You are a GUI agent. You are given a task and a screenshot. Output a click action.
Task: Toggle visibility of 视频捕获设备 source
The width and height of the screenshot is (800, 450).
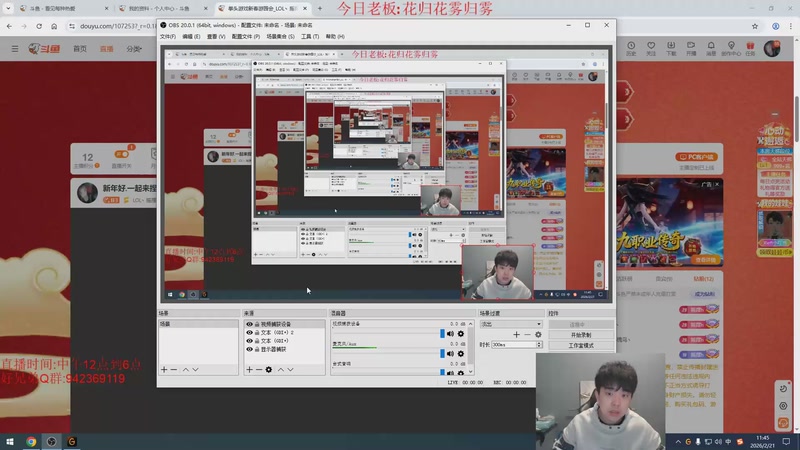coord(249,324)
